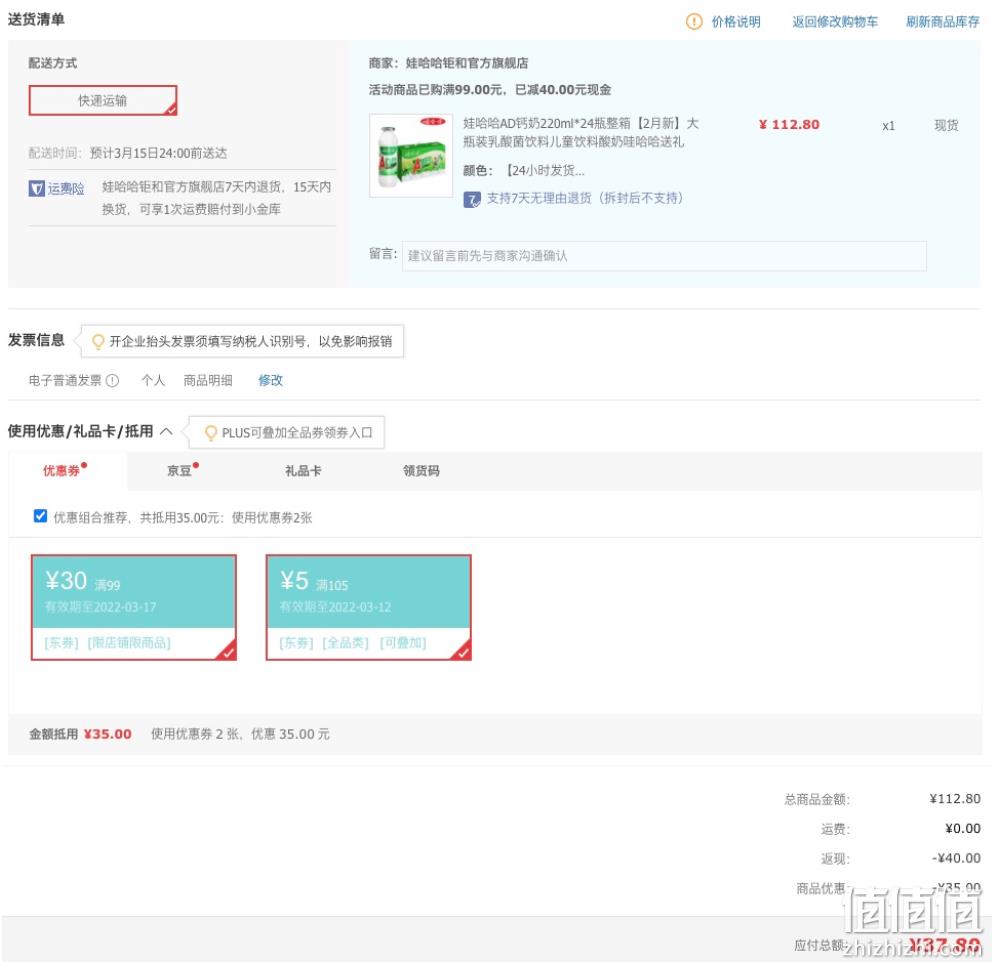Open the 京豆 tab

tap(180, 471)
